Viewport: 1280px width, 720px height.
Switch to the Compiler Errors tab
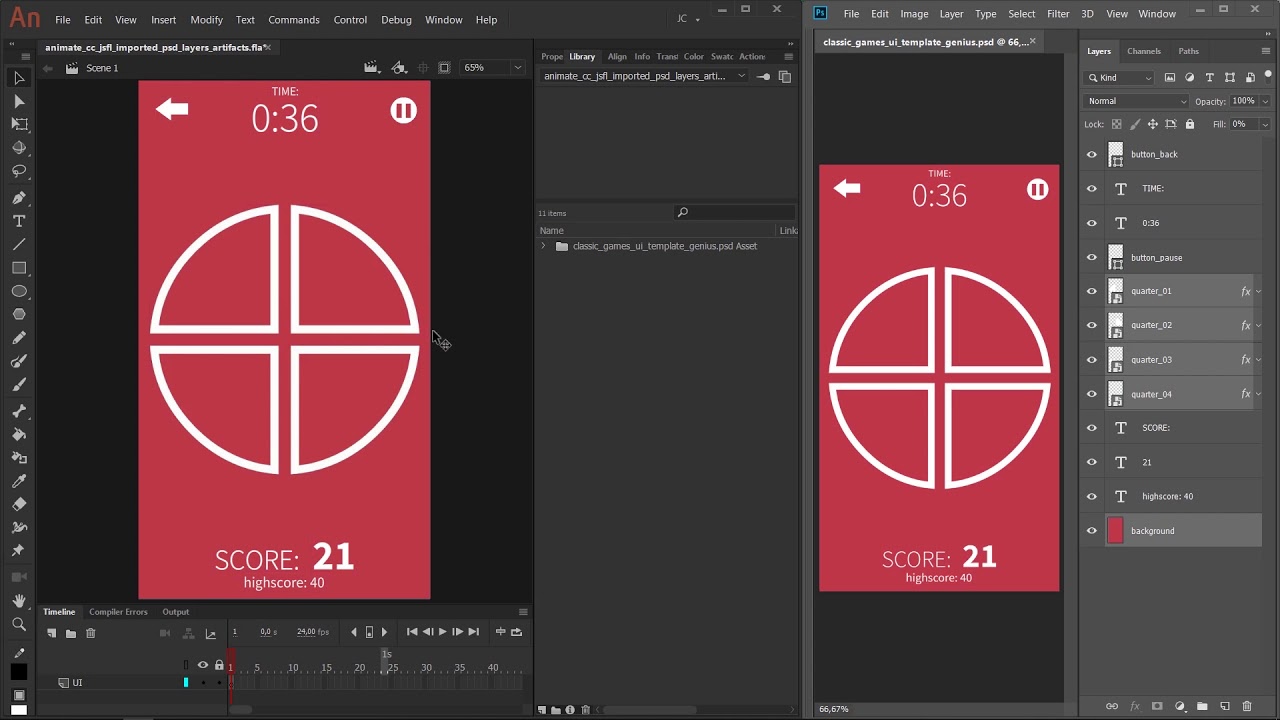118,612
